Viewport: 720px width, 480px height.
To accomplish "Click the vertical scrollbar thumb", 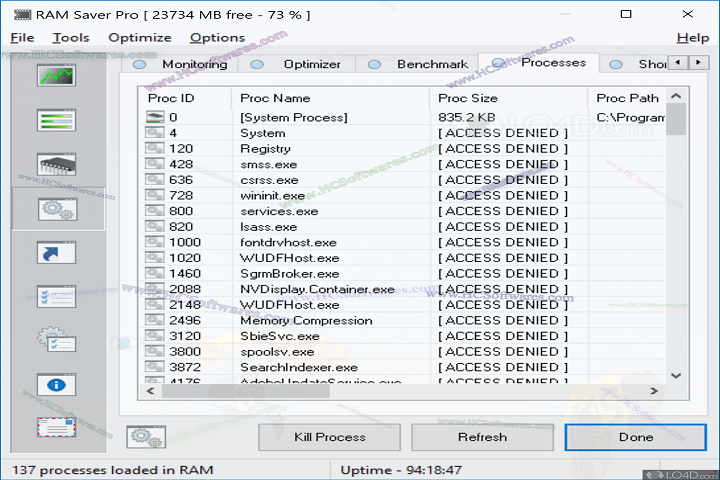I will (x=675, y=119).
